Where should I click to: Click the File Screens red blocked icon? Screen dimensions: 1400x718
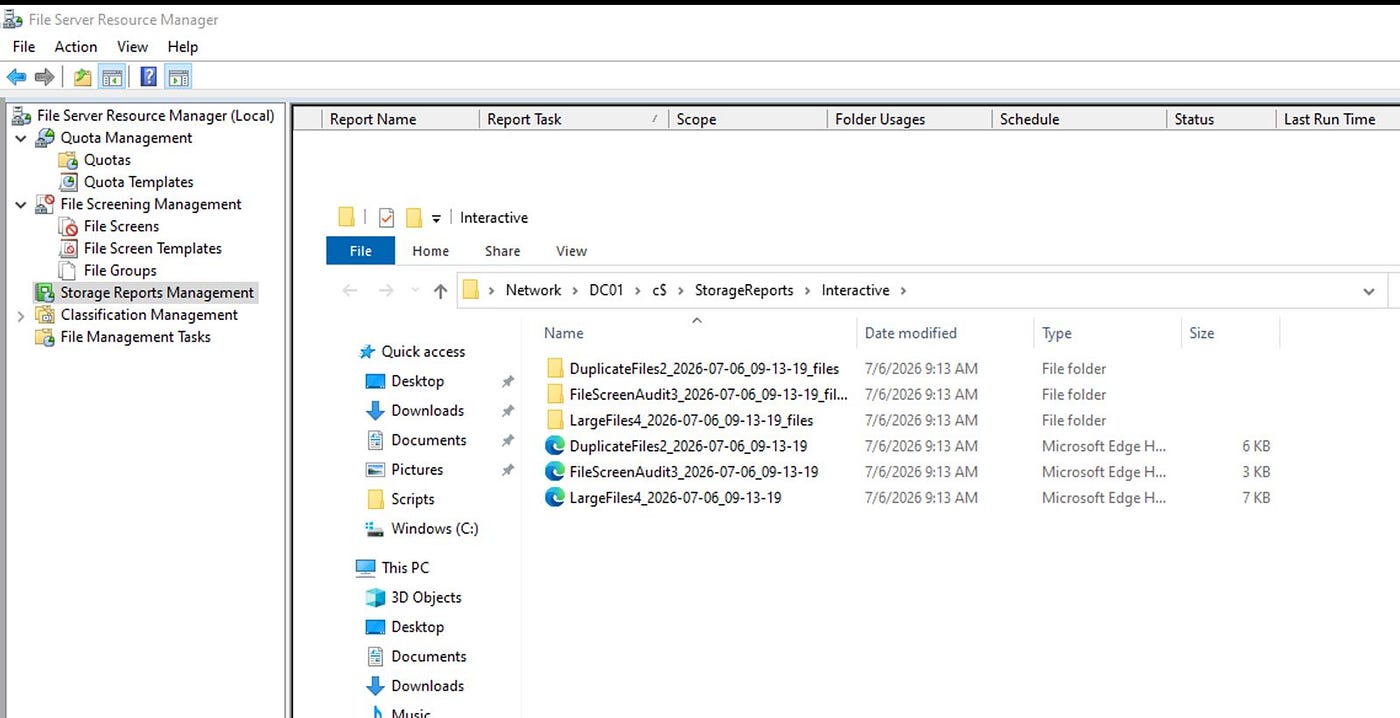(x=68, y=226)
